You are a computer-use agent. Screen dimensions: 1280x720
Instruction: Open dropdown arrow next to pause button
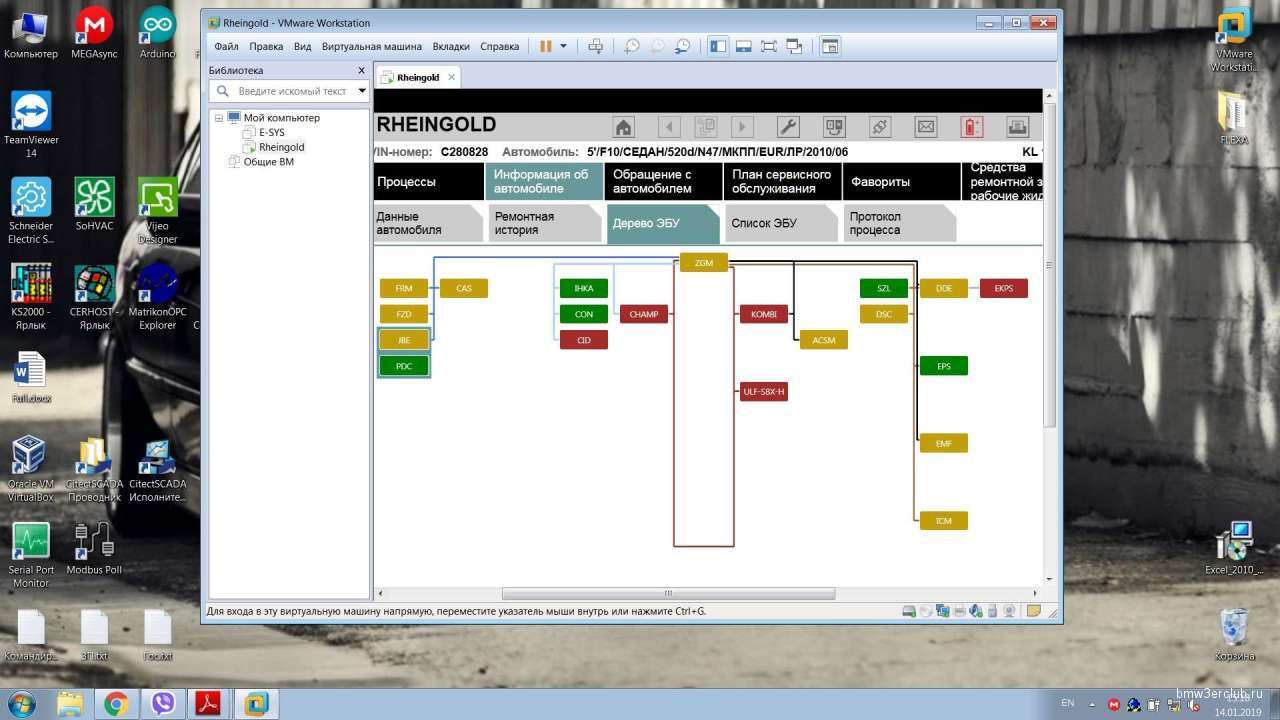click(563, 46)
